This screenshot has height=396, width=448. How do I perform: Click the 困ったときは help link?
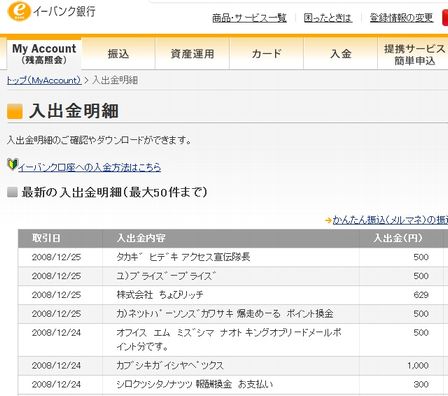tap(328, 18)
